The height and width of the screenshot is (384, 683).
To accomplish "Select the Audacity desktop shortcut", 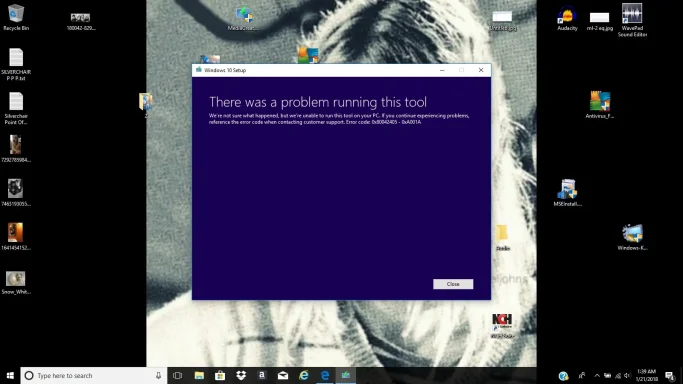I will pos(567,18).
